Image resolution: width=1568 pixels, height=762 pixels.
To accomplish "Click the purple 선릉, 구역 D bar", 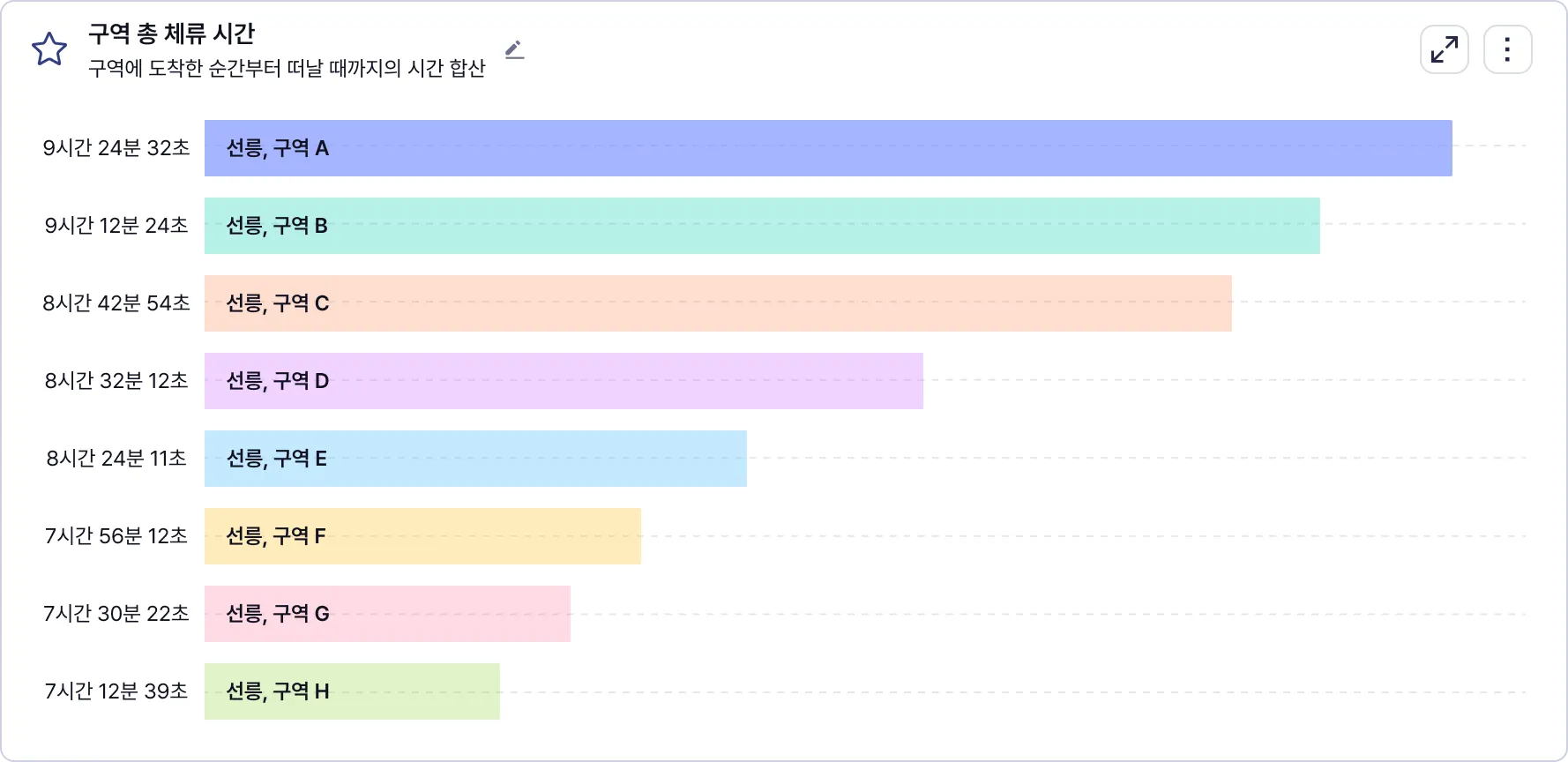I will click(563, 381).
